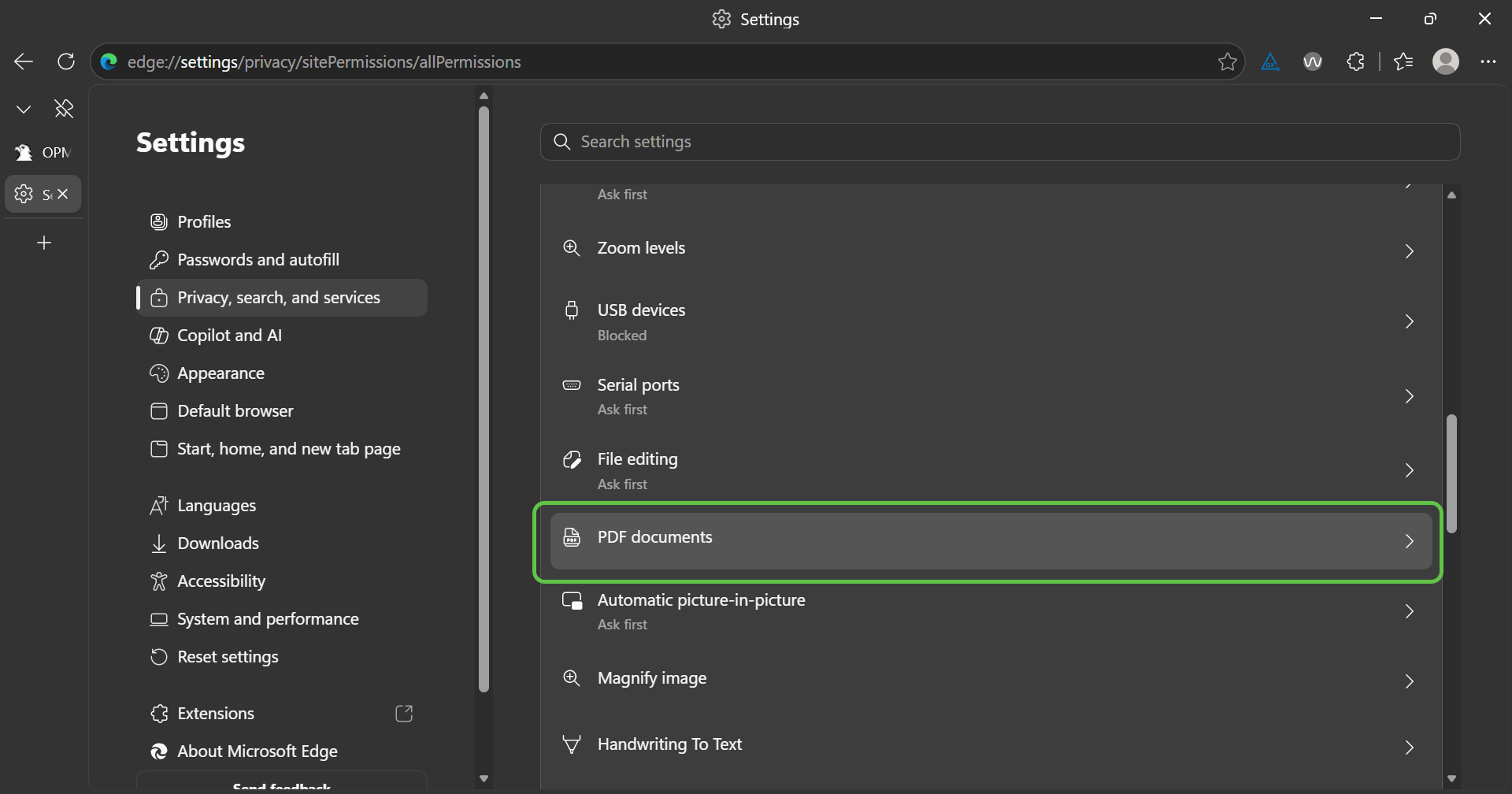The image size is (1512, 794).
Task: Open the circular W extension icon
Action: point(1313,61)
